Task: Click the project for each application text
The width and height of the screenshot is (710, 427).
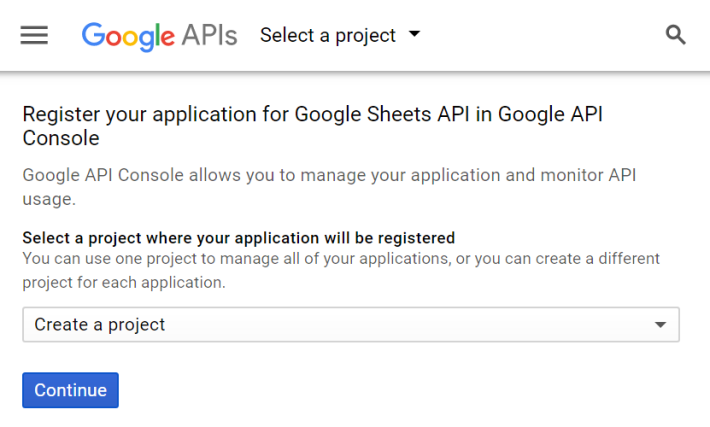Action: click(124, 283)
